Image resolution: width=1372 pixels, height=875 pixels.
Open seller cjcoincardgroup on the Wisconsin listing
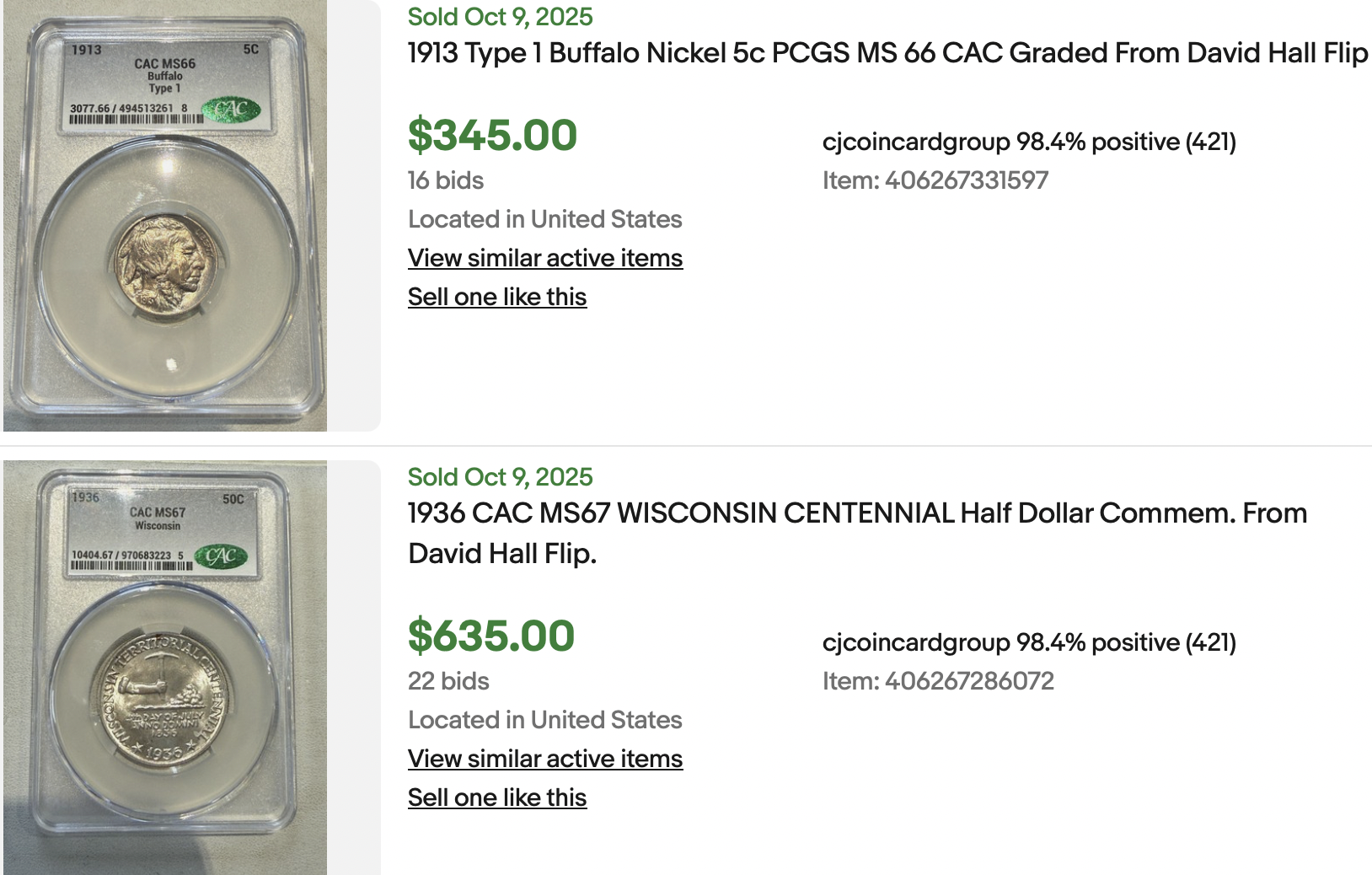(x=916, y=642)
